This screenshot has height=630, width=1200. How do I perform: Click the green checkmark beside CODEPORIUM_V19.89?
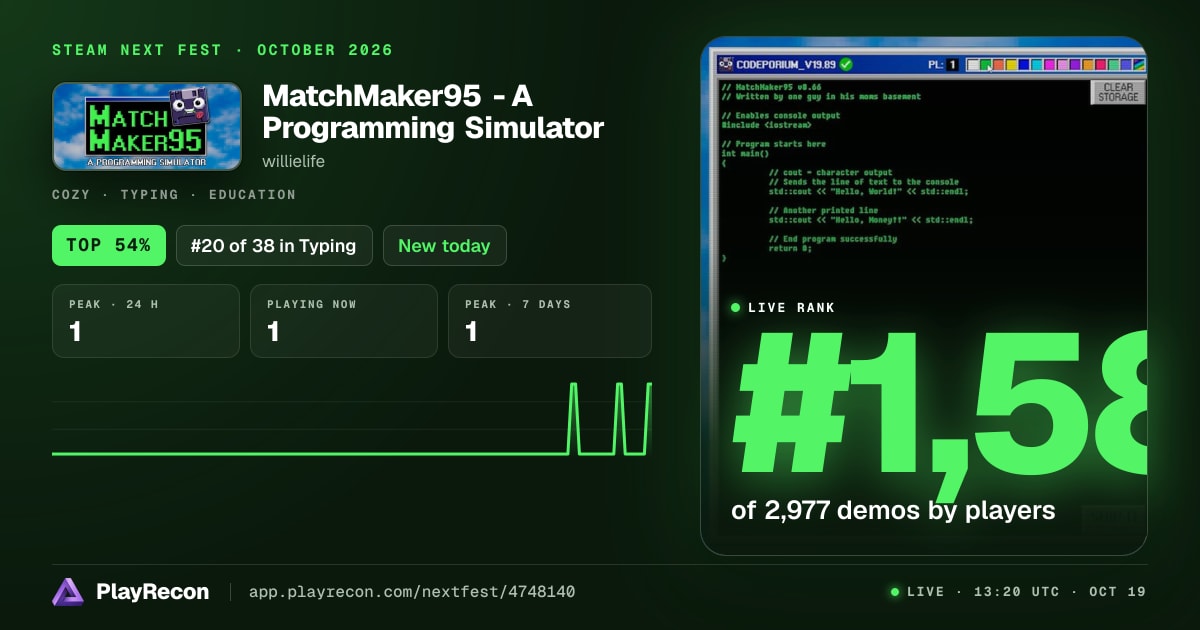coord(846,64)
